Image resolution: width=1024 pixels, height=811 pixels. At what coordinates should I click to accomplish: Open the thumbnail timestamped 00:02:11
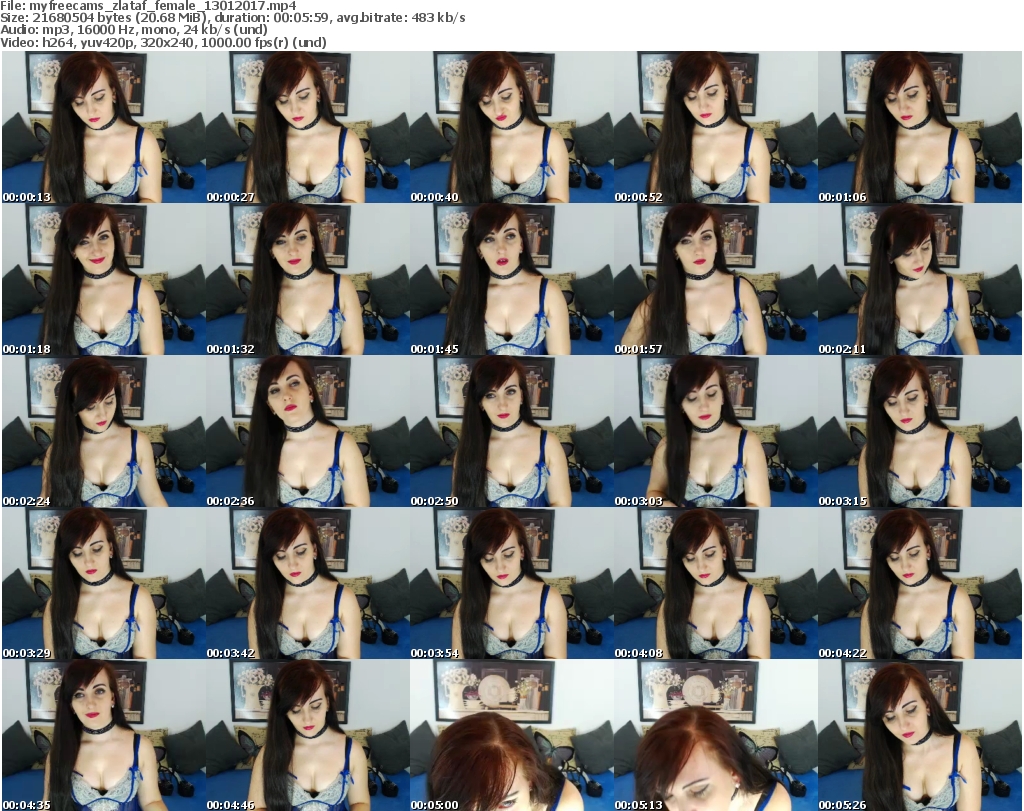[920, 279]
